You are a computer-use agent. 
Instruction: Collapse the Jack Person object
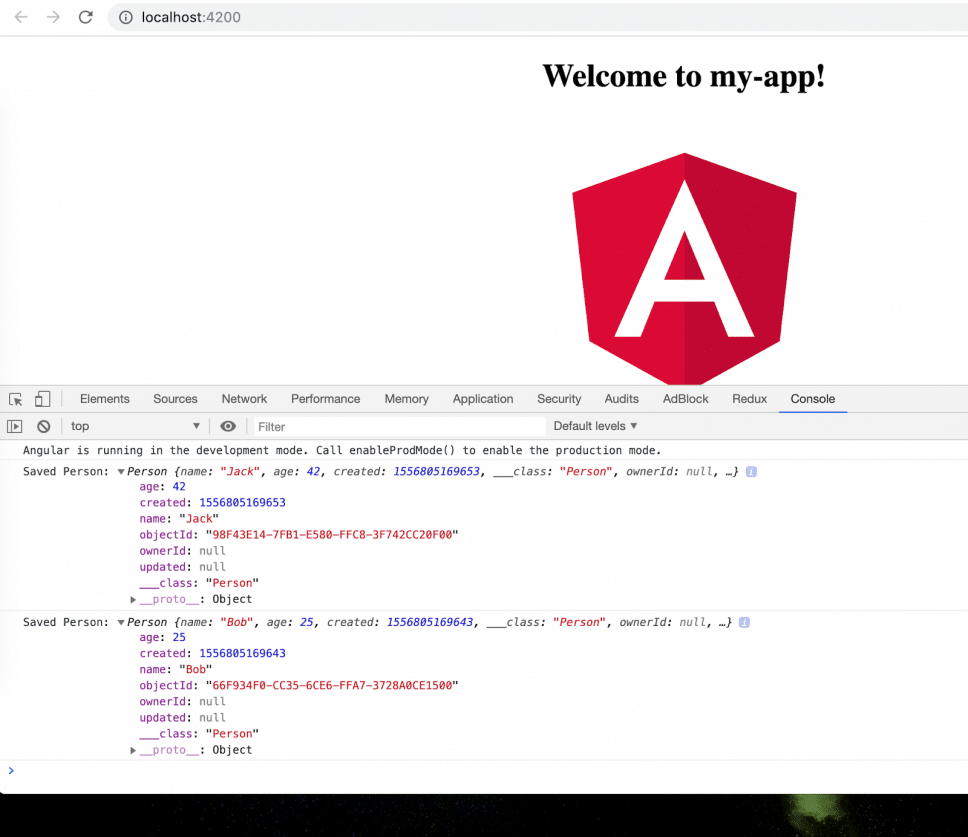121,472
